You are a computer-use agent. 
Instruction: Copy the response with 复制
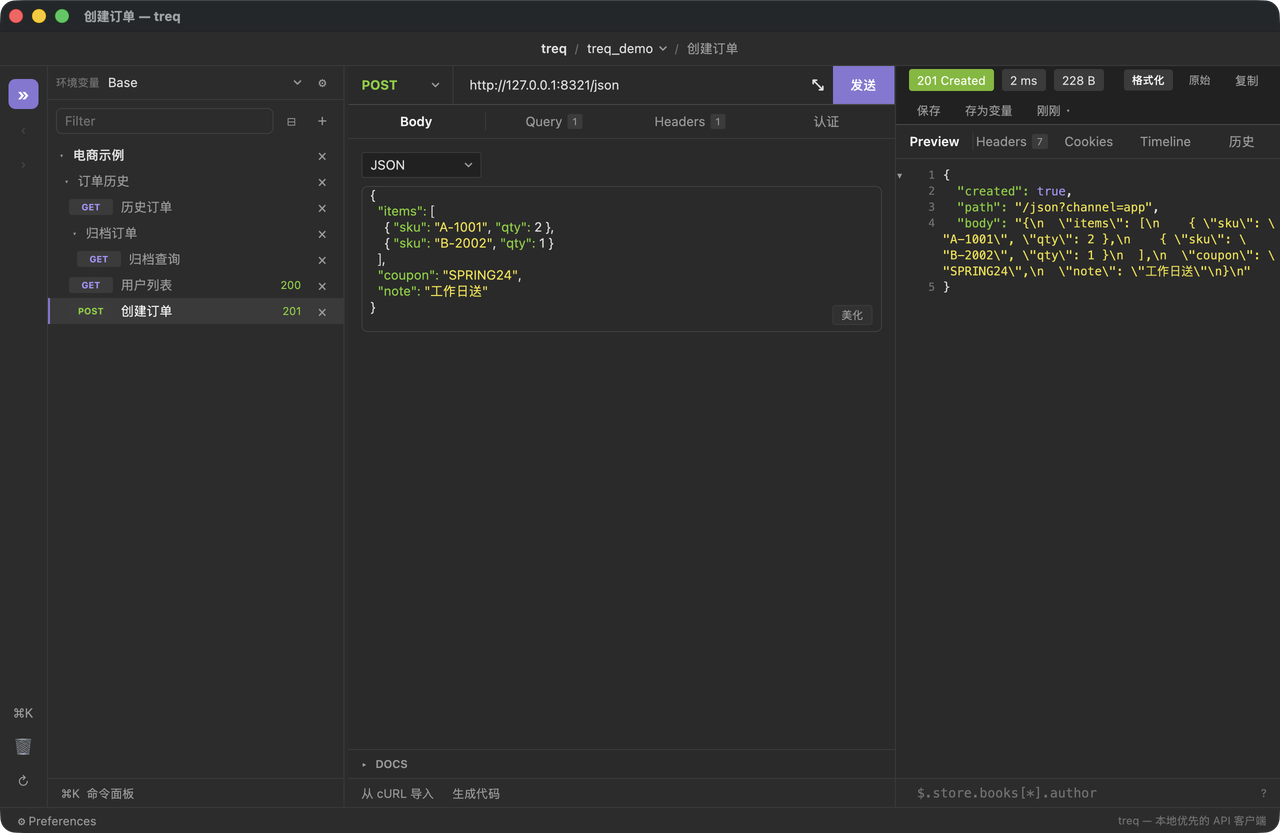[1247, 81]
